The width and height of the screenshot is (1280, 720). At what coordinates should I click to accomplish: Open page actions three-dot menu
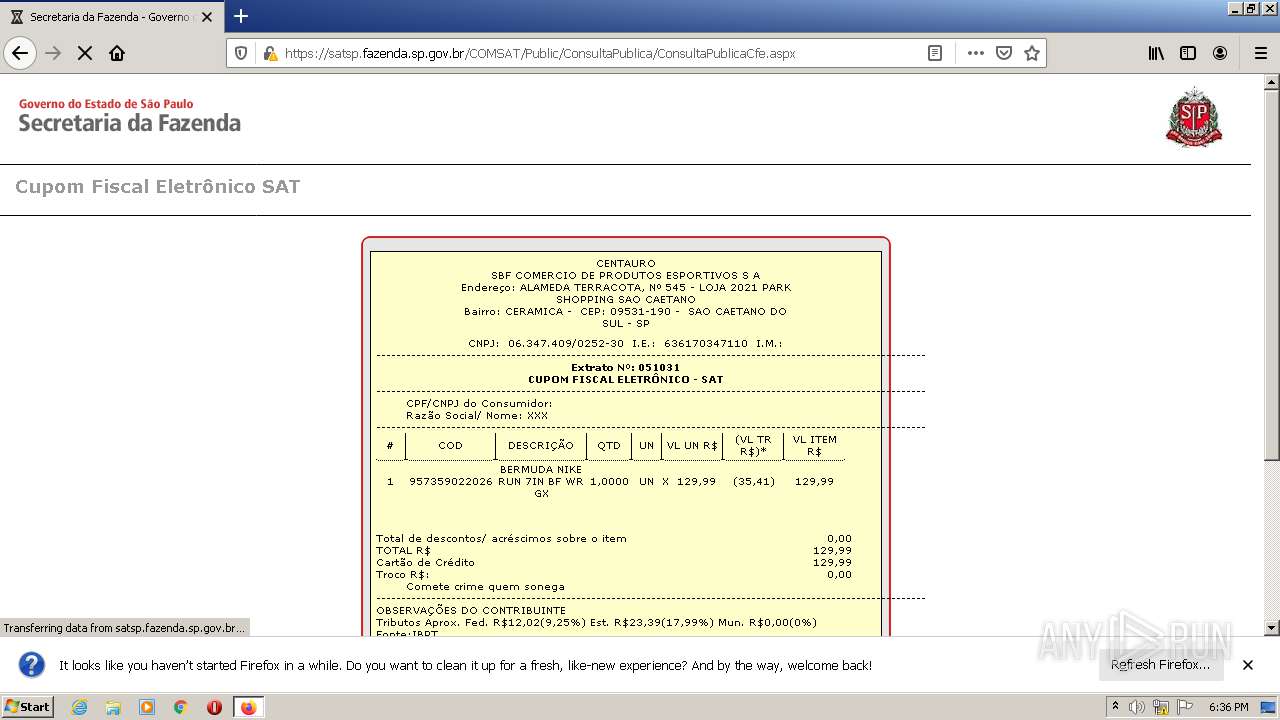pyautogui.click(x=975, y=53)
